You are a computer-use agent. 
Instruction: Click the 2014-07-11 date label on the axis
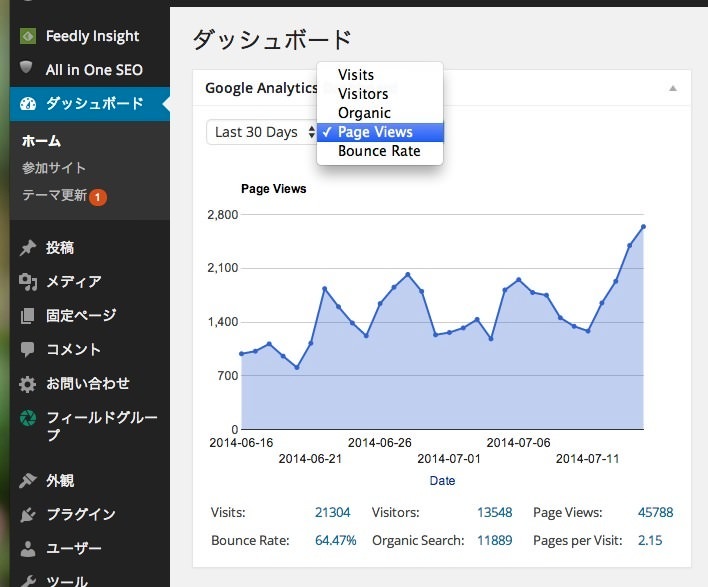587,459
